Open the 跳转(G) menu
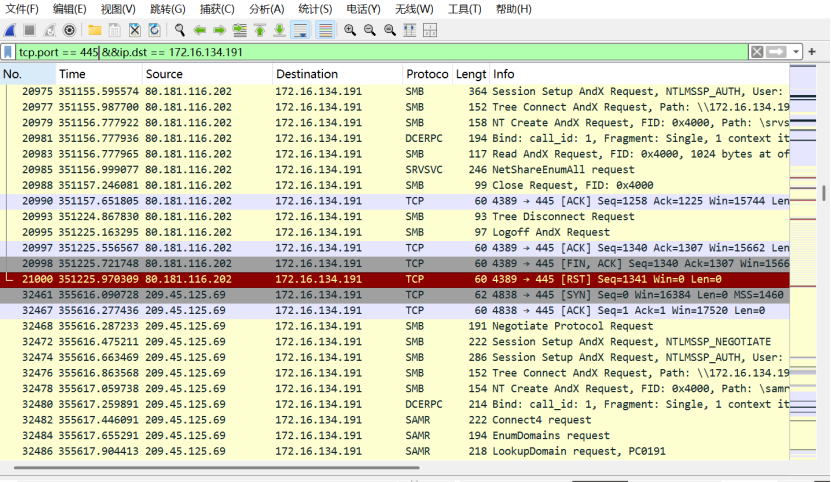Image resolution: width=831 pixels, height=482 pixels. (167, 9)
